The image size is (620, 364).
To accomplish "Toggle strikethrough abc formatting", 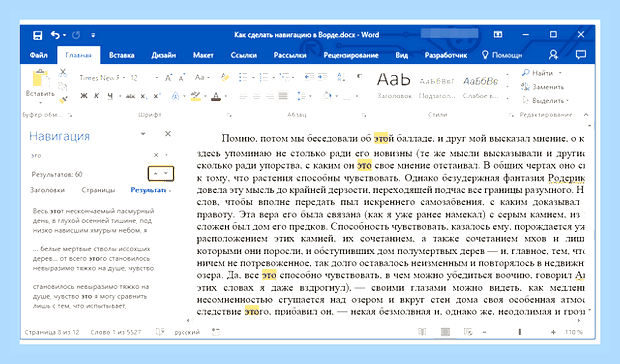I will click(130, 96).
